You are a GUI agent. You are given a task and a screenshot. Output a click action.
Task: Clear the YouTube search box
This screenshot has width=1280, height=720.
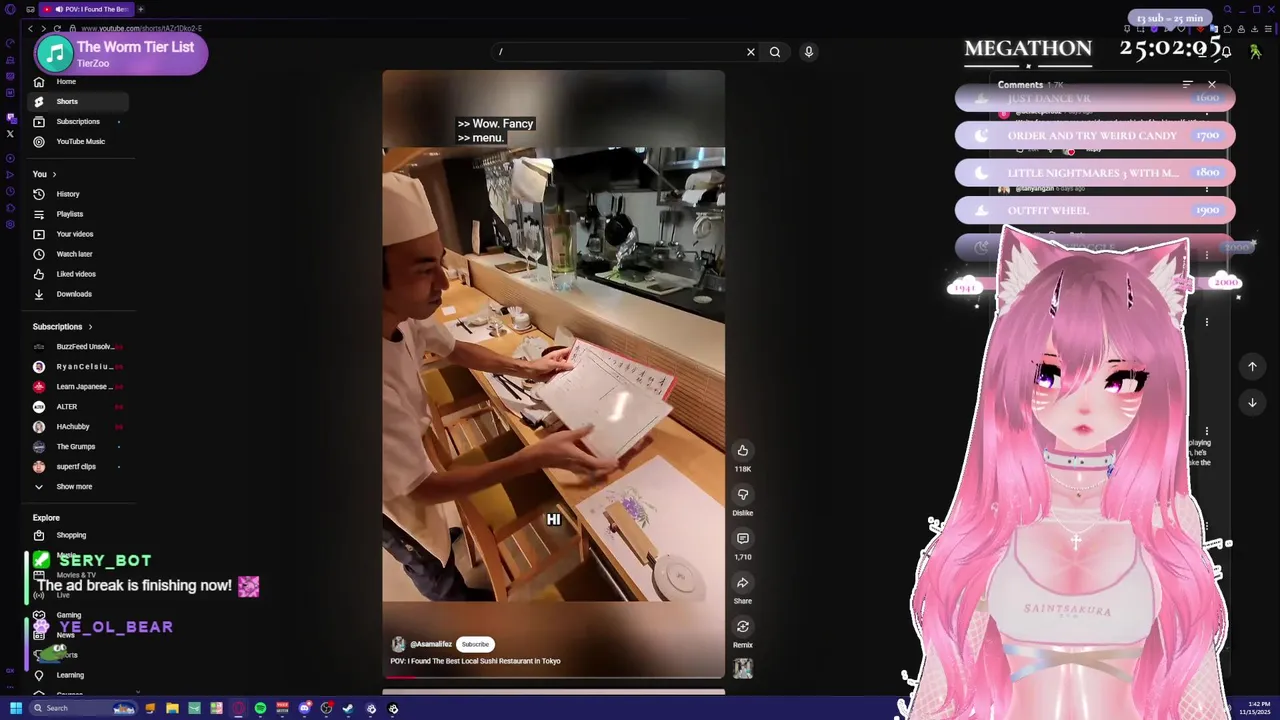click(x=751, y=52)
